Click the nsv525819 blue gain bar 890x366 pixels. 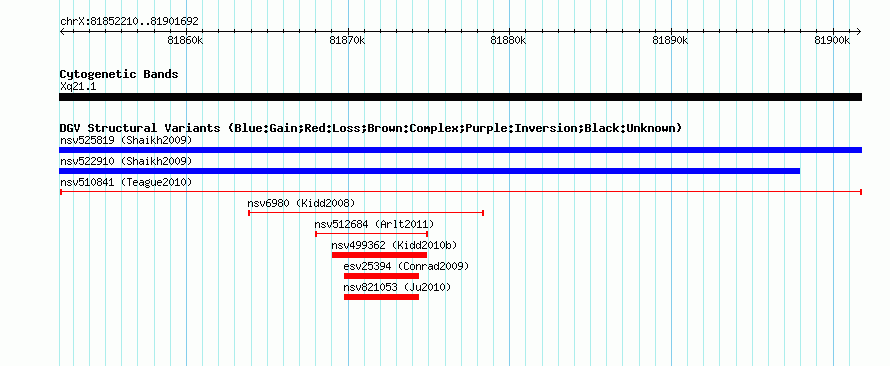pos(460,150)
